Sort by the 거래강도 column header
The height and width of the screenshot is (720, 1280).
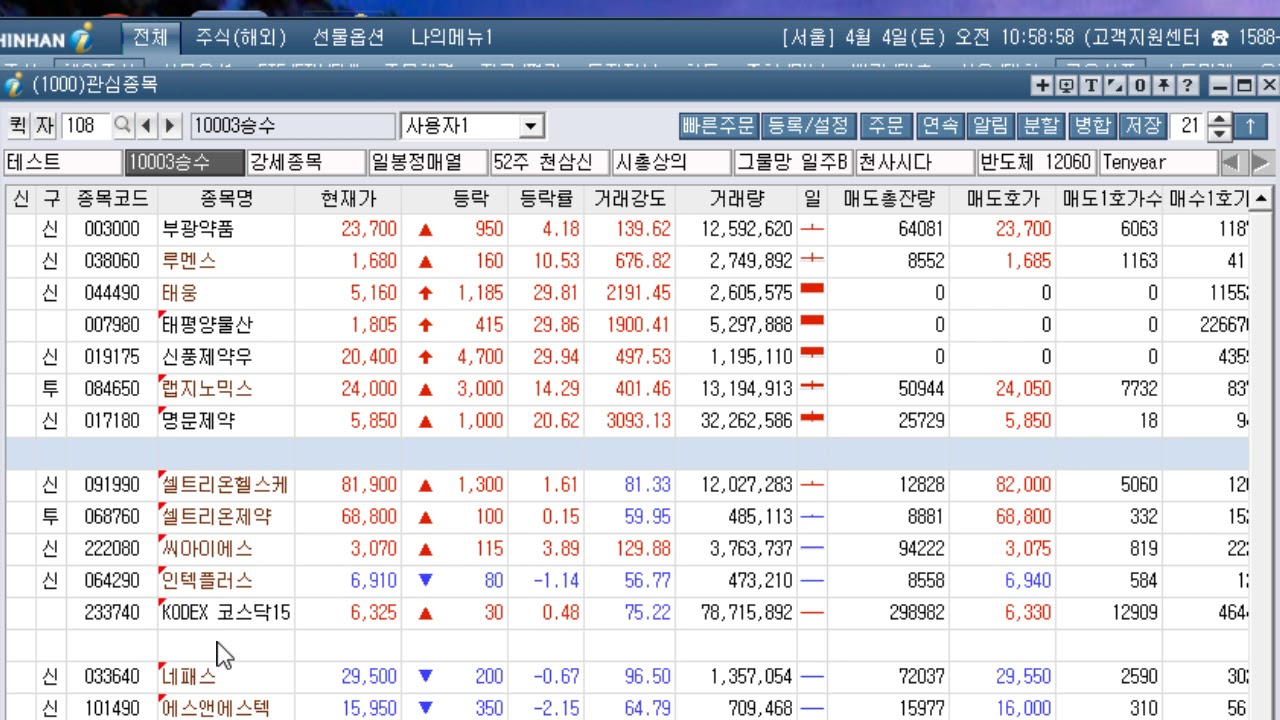(x=629, y=198)
